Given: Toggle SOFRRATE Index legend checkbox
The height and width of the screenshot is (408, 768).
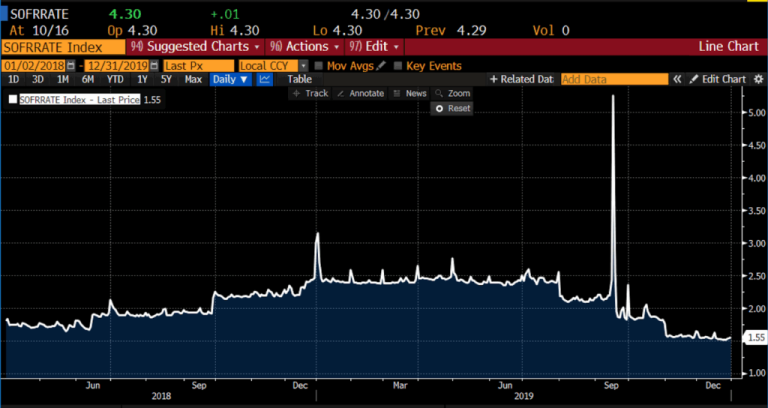Looking at the screenshot, I should (x=12, y=99).
